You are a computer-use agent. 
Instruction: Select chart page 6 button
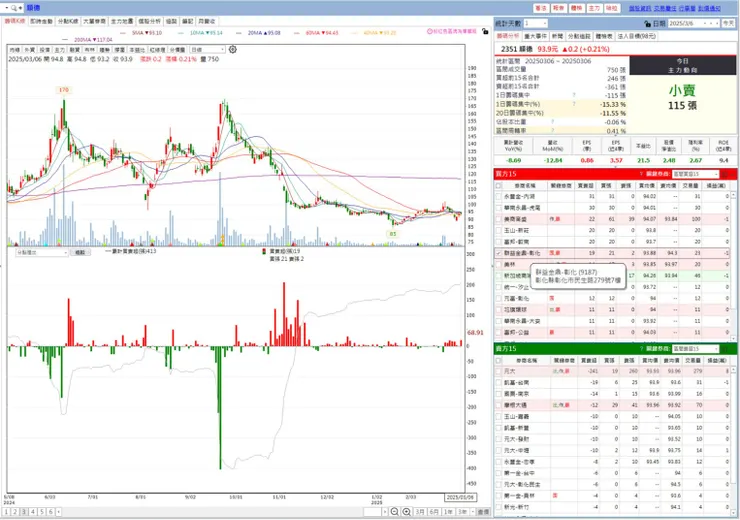pos(51,512)
